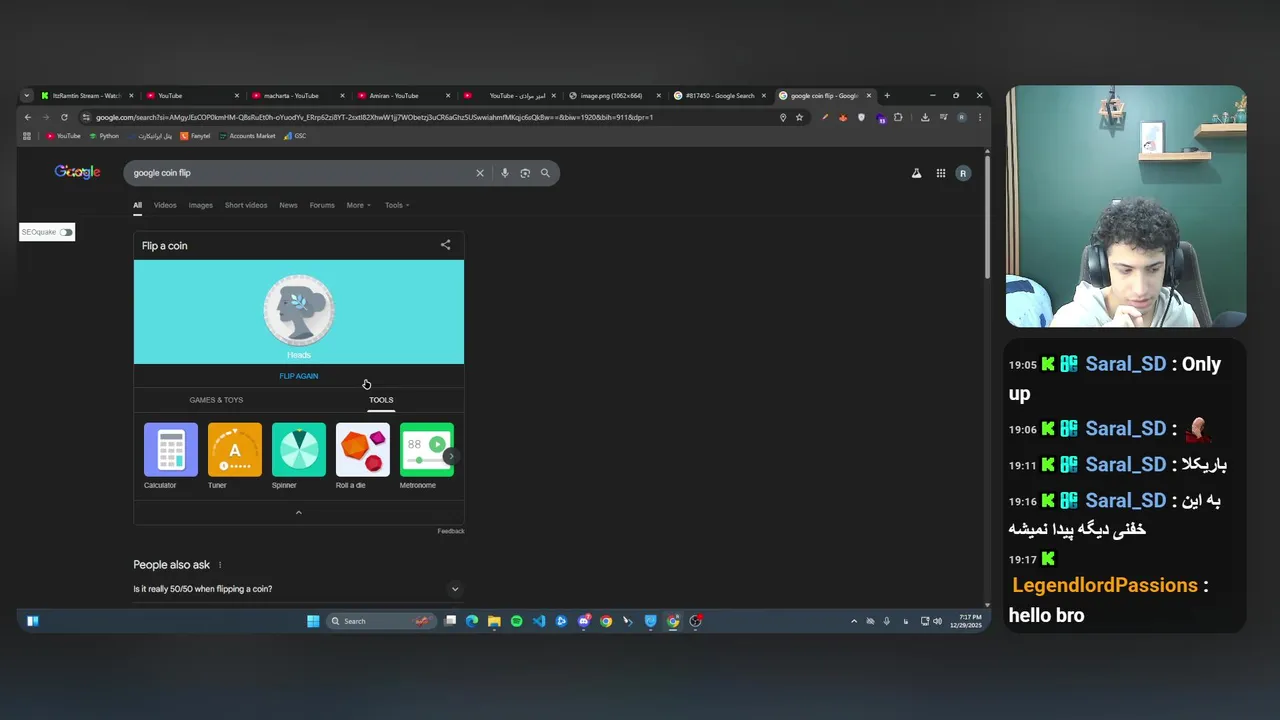The height and width of the screenshot is (720, 1280).
Task: Collapse the tools panel with up chevron
Action: tap(298, 512)
